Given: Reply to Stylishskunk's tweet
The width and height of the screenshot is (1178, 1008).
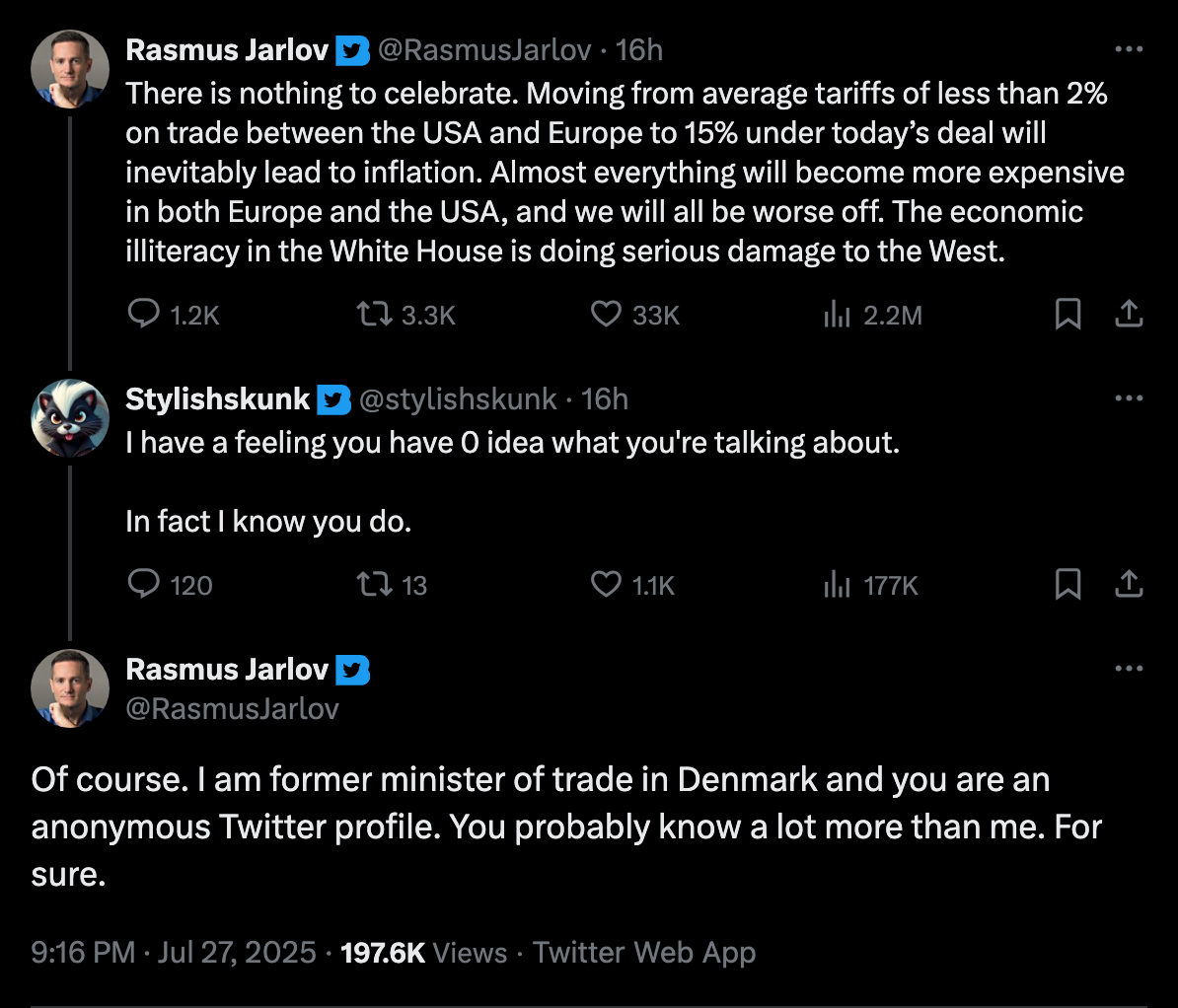Looking at the screenshot, I should tap(144, 585).
